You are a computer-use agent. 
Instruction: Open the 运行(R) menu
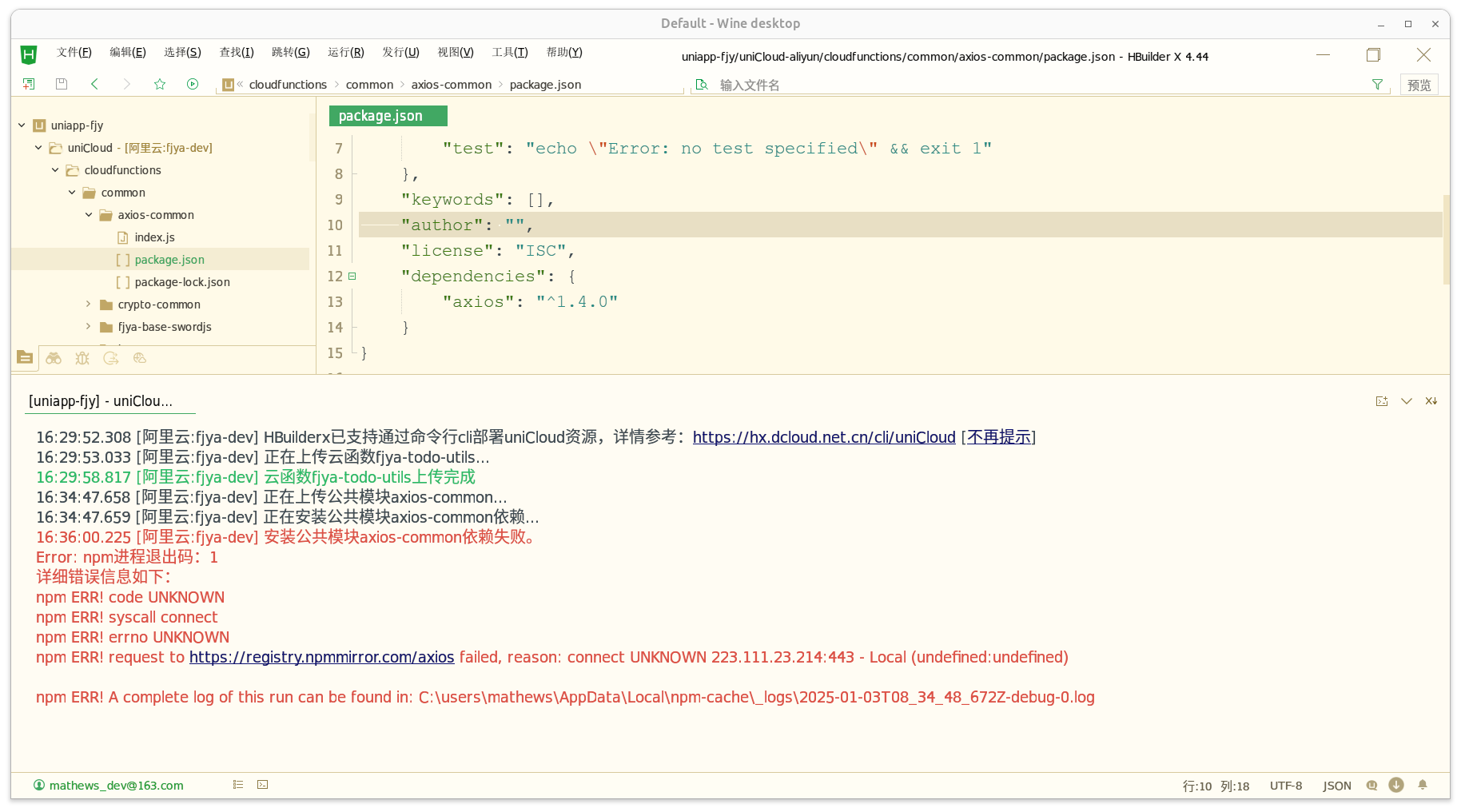tap(346, 53)
